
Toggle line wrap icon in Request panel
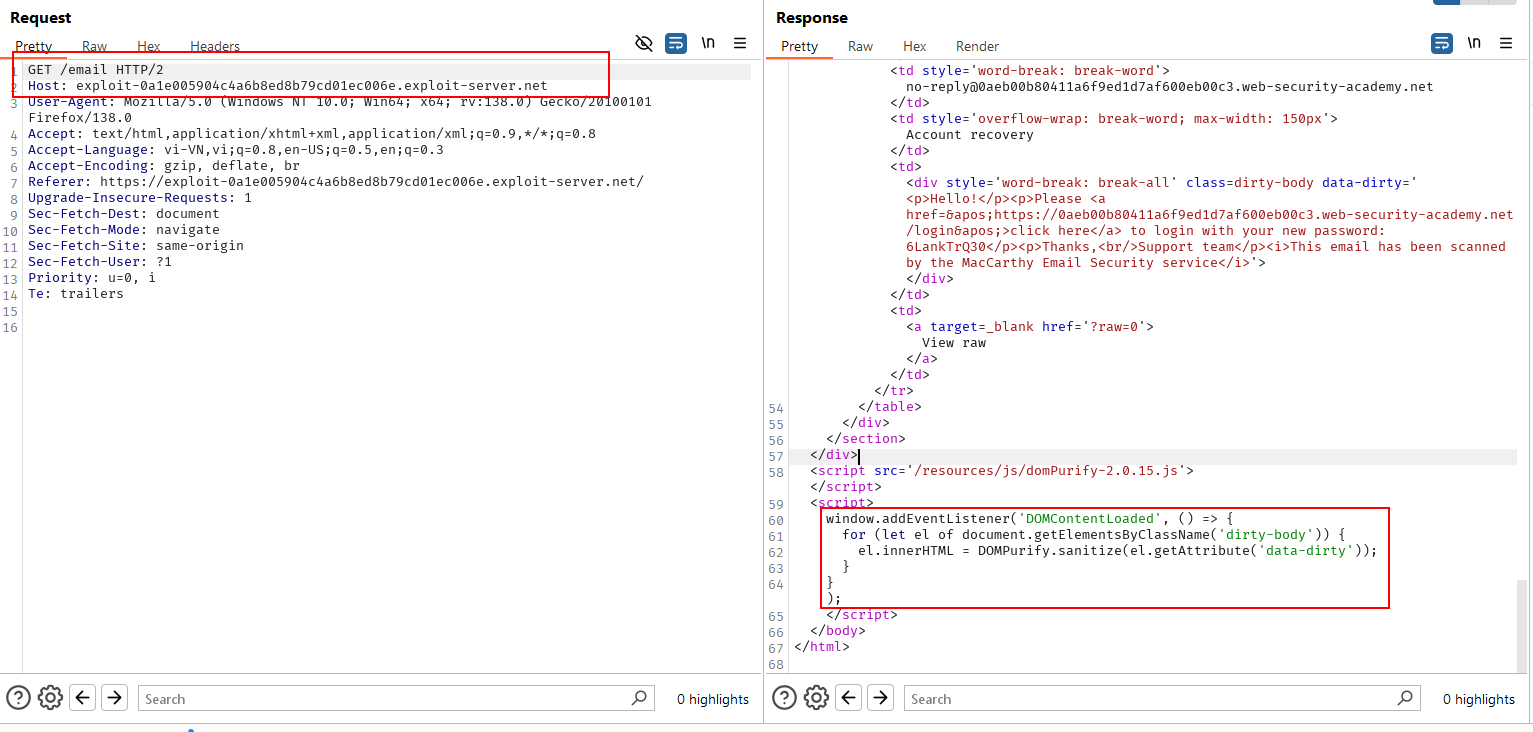pyautogui.click(x=676, y=43)
